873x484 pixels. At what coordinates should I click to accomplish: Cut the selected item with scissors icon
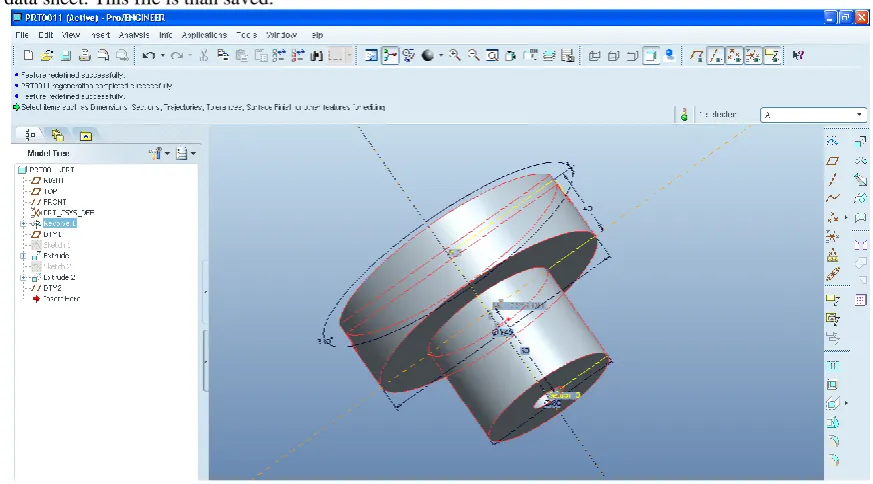pos(204,55)
